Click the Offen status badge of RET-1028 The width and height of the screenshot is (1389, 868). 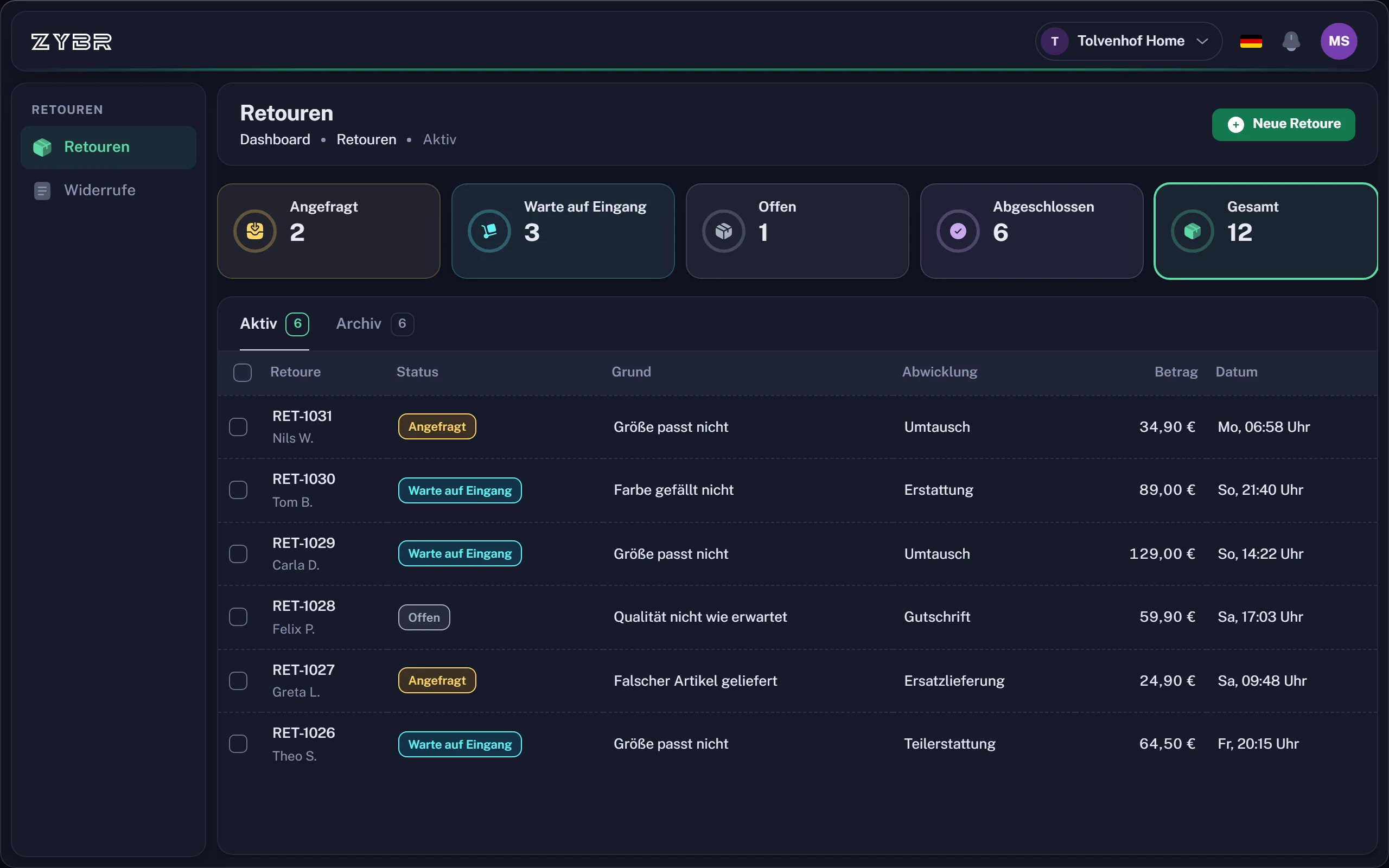(424, 617)
